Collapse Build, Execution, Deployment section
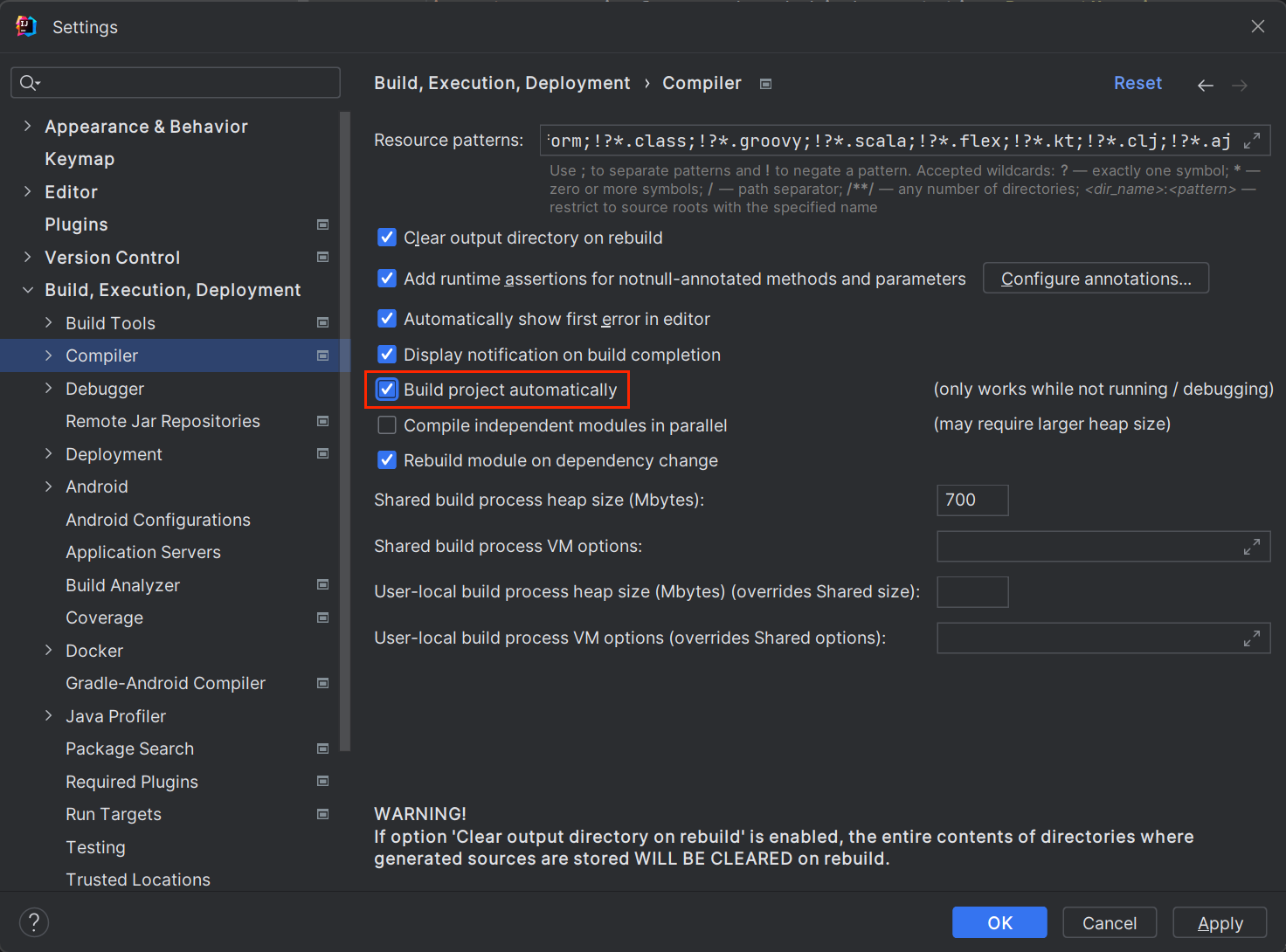 click(x=27, y=290)
